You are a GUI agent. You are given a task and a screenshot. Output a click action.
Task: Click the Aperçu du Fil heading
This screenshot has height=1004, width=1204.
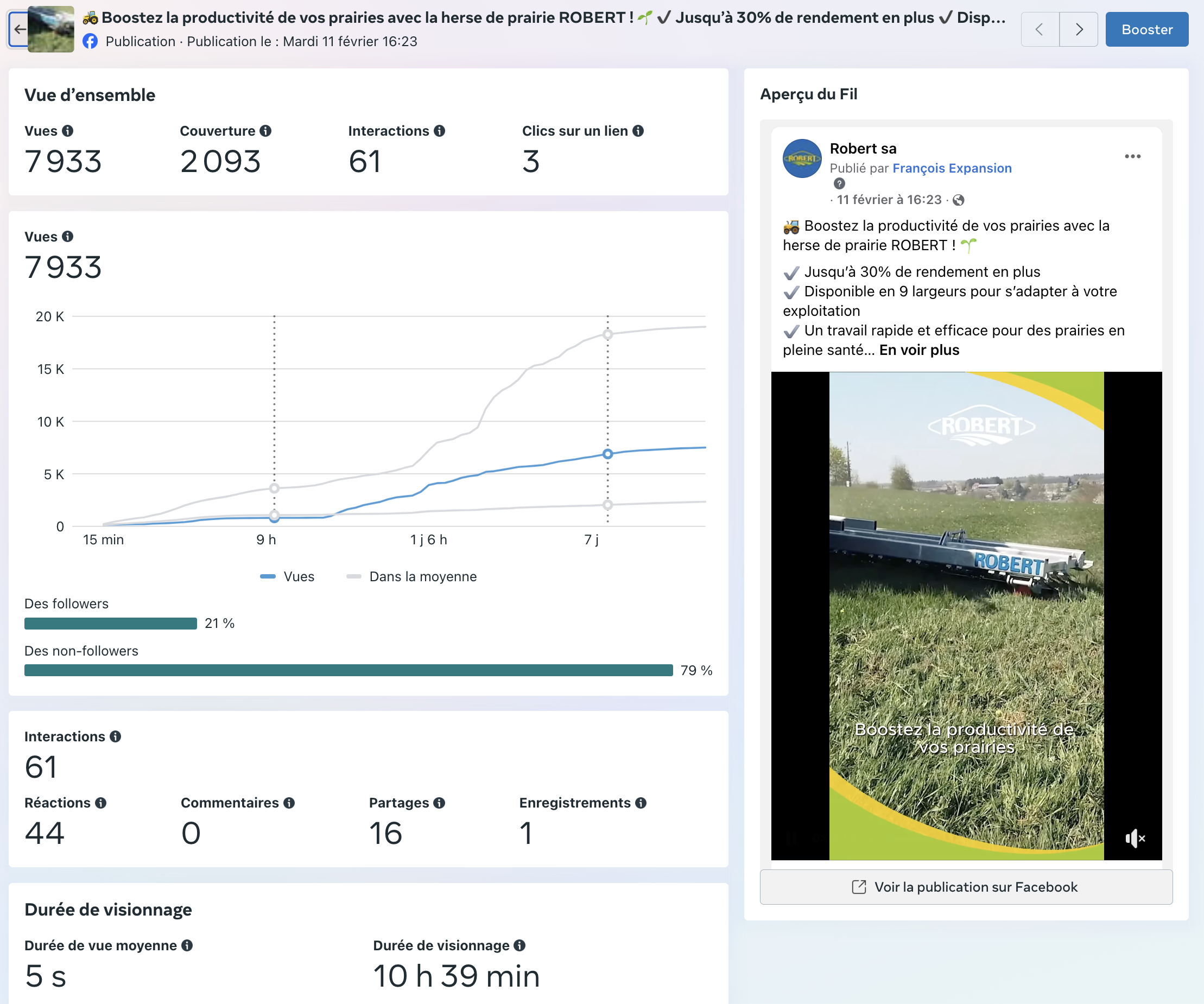coord(808,94)
